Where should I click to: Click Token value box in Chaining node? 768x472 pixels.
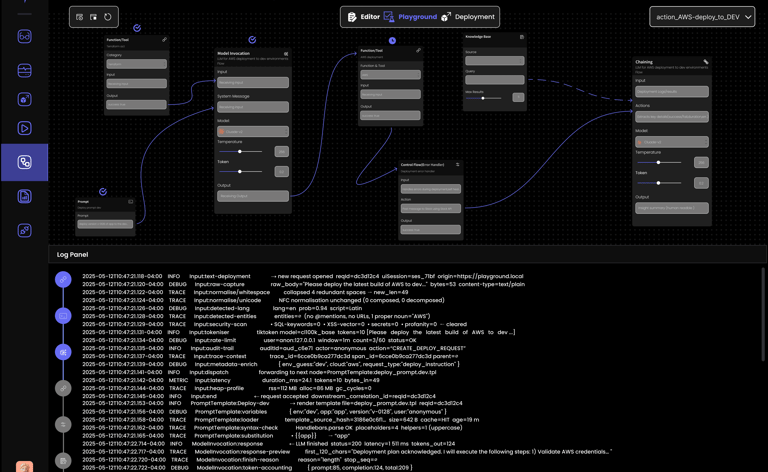tap(701, 183)
